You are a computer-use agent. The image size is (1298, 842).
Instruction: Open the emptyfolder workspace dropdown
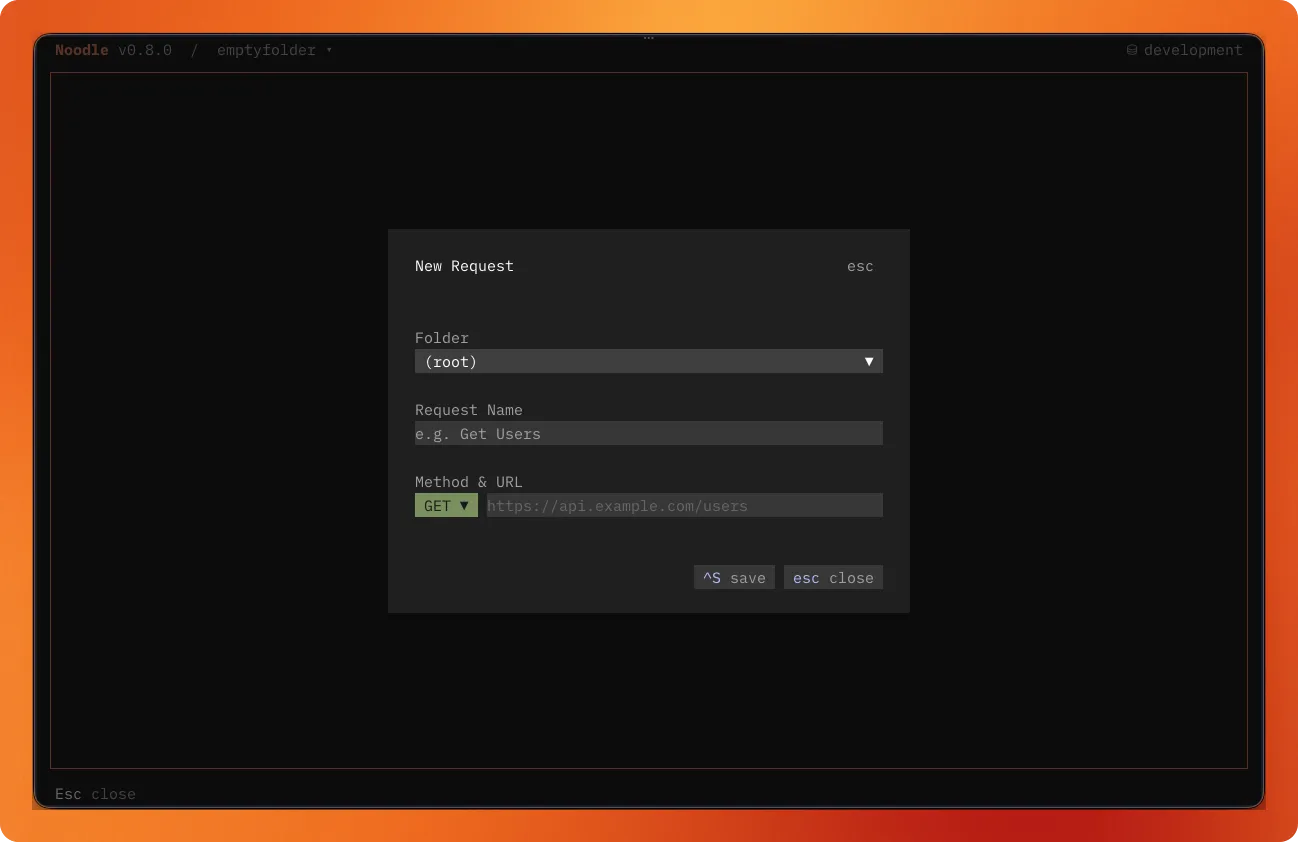click(x=274, y=50)
